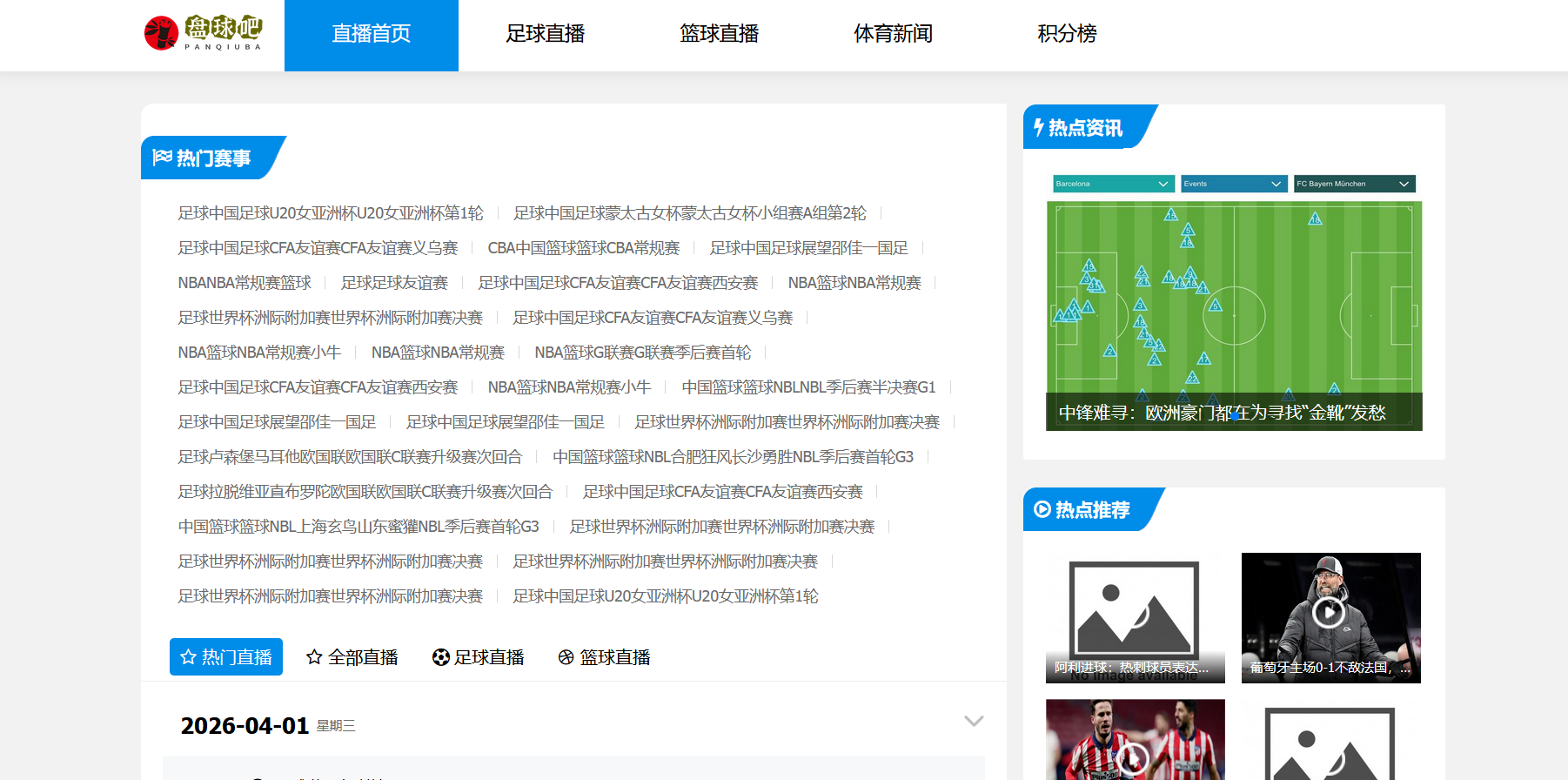The width and height of the screenshot is (1568, 780).
Task: Open 足球足球友谊赛 link
Action: pos(394,283)
